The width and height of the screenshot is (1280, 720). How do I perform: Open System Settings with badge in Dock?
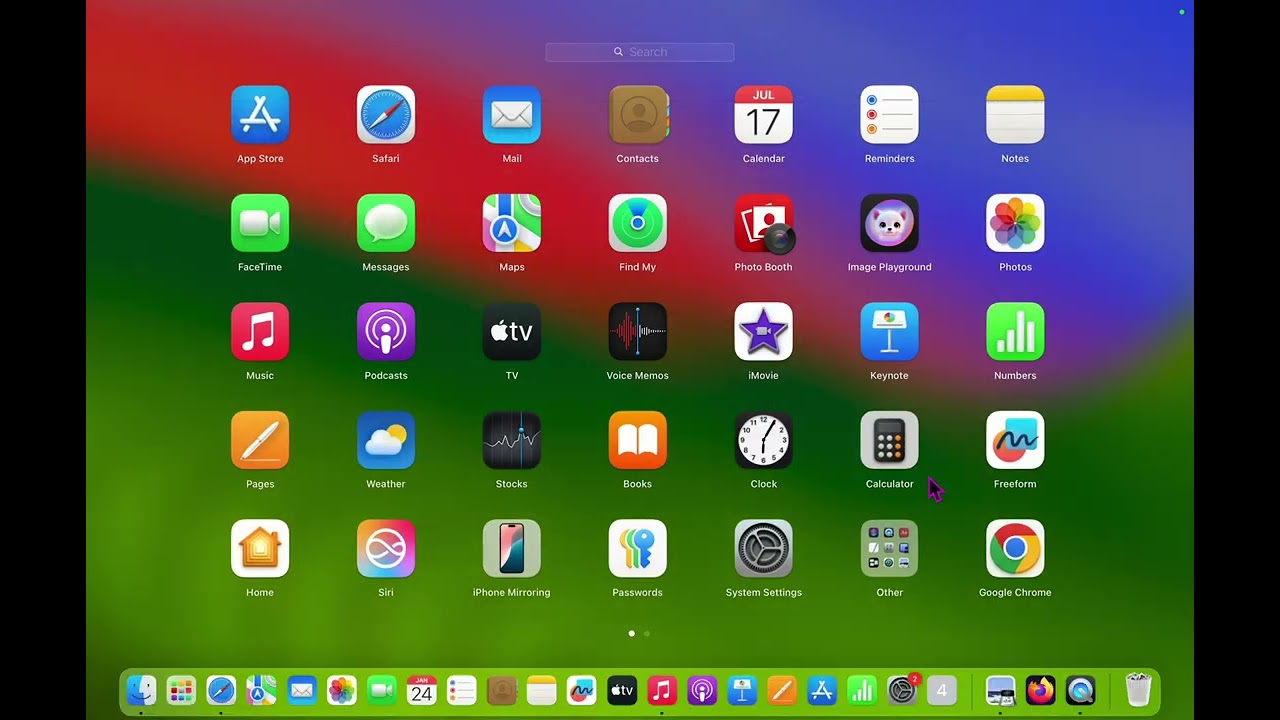pyautogui.click(x=902, y=690)
